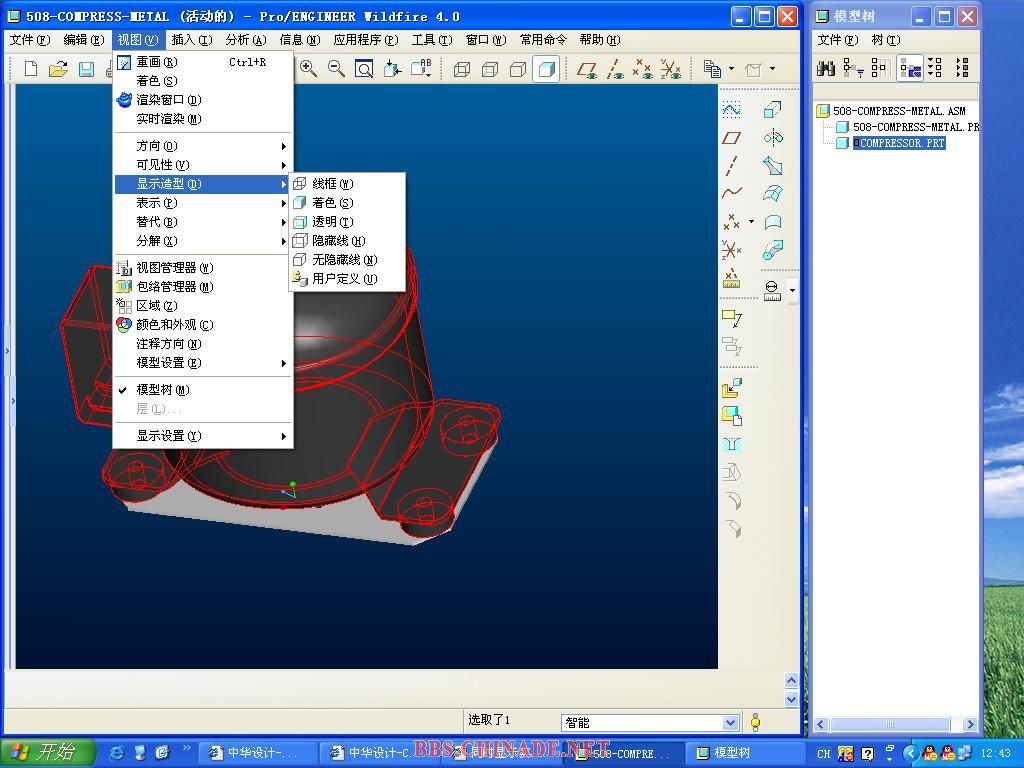Image resolution: width=1024 pixels, height=768 pixels.
Task: Click the model tree horizontal scrollbar
Action: point(889,724)
